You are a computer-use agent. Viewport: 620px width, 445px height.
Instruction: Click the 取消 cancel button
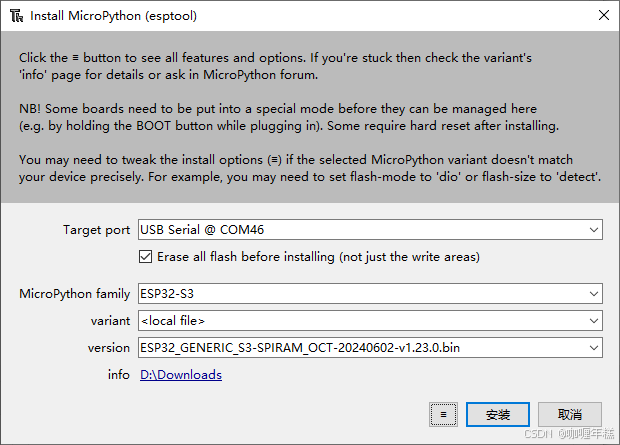click(570, 415)
